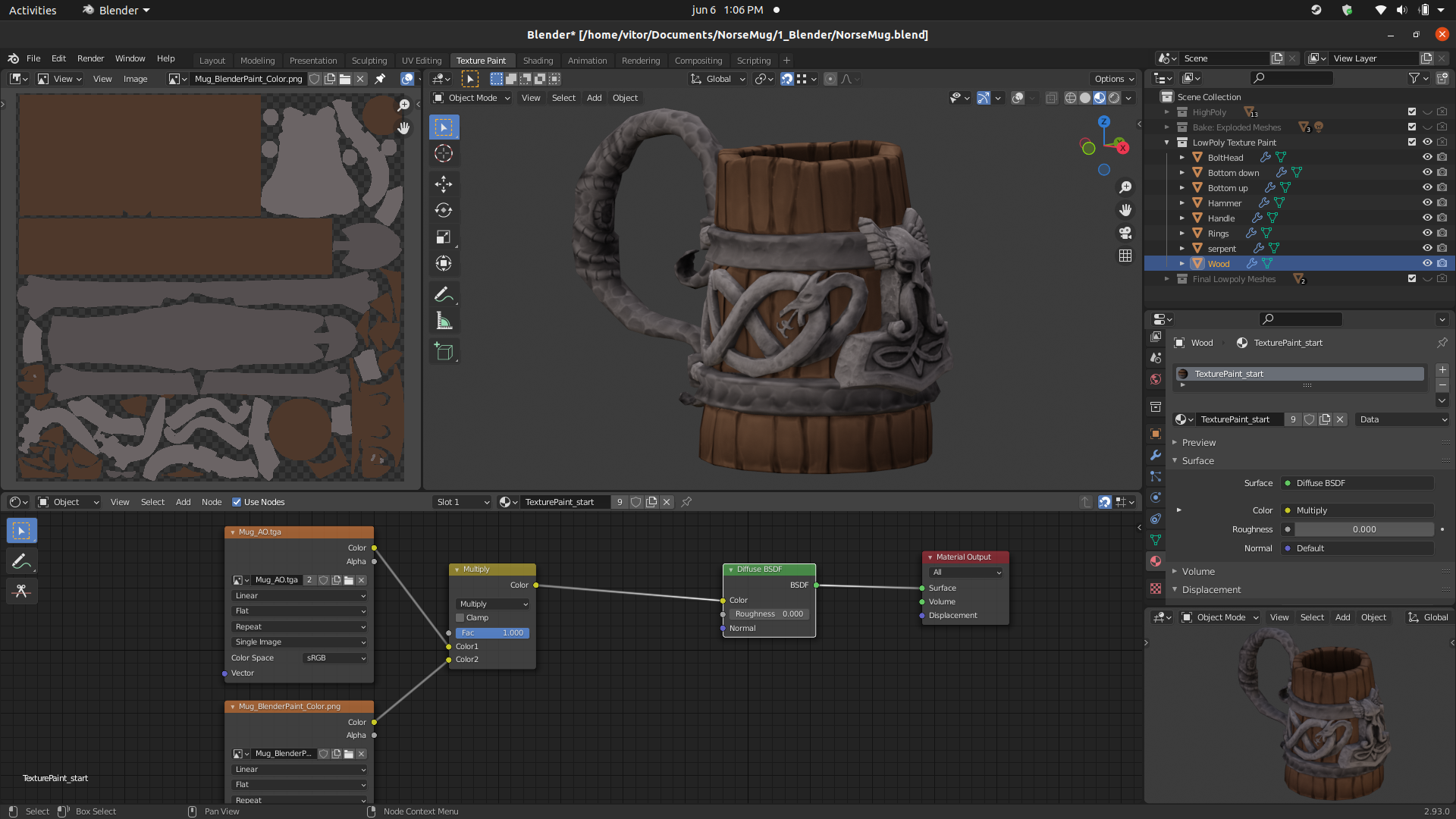Open Material properties tab in Properties editor
The image size is (1456, 819).
coord(1156,561)
